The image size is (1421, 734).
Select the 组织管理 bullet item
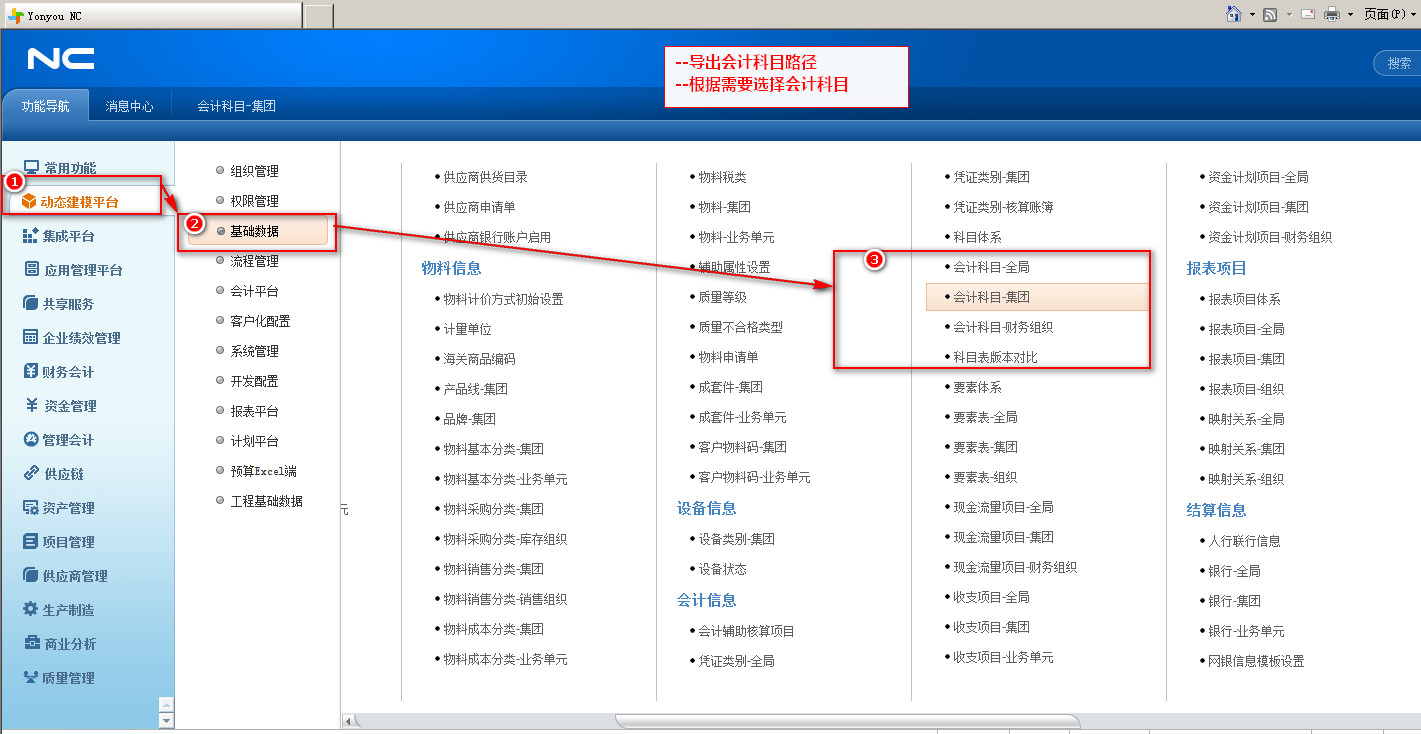(254, 171)
